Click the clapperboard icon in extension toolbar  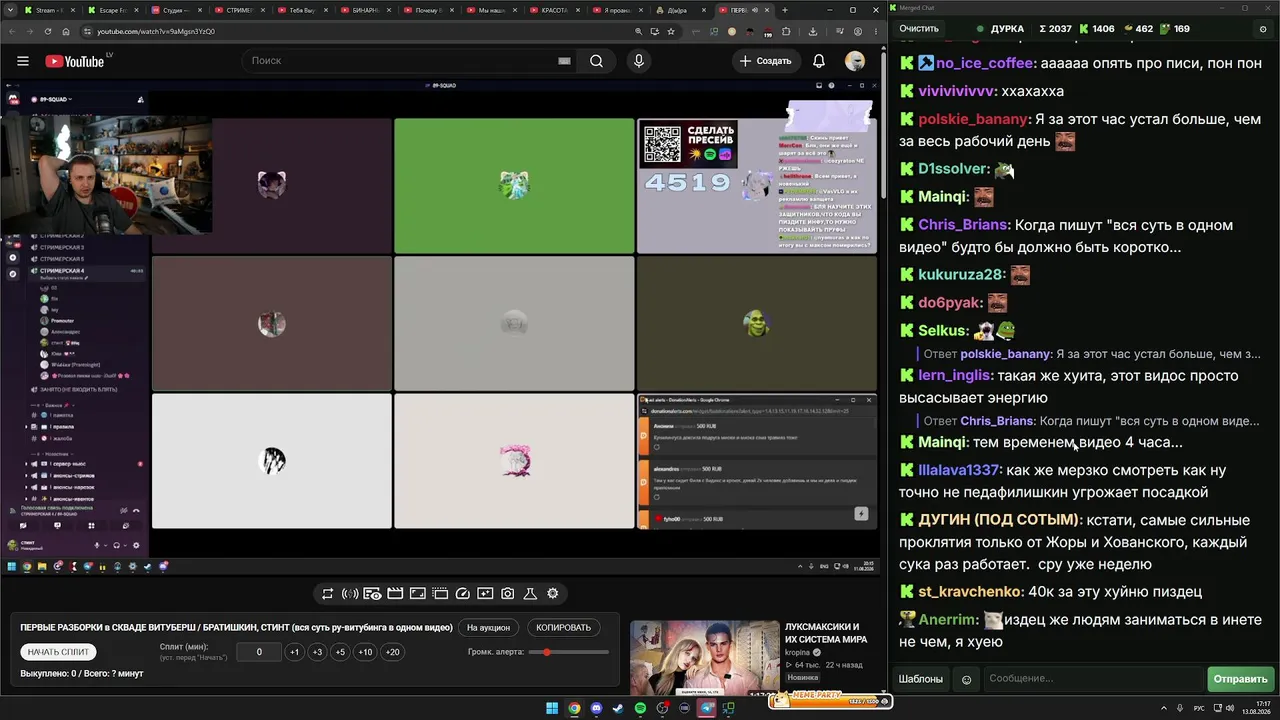point(395,594)
